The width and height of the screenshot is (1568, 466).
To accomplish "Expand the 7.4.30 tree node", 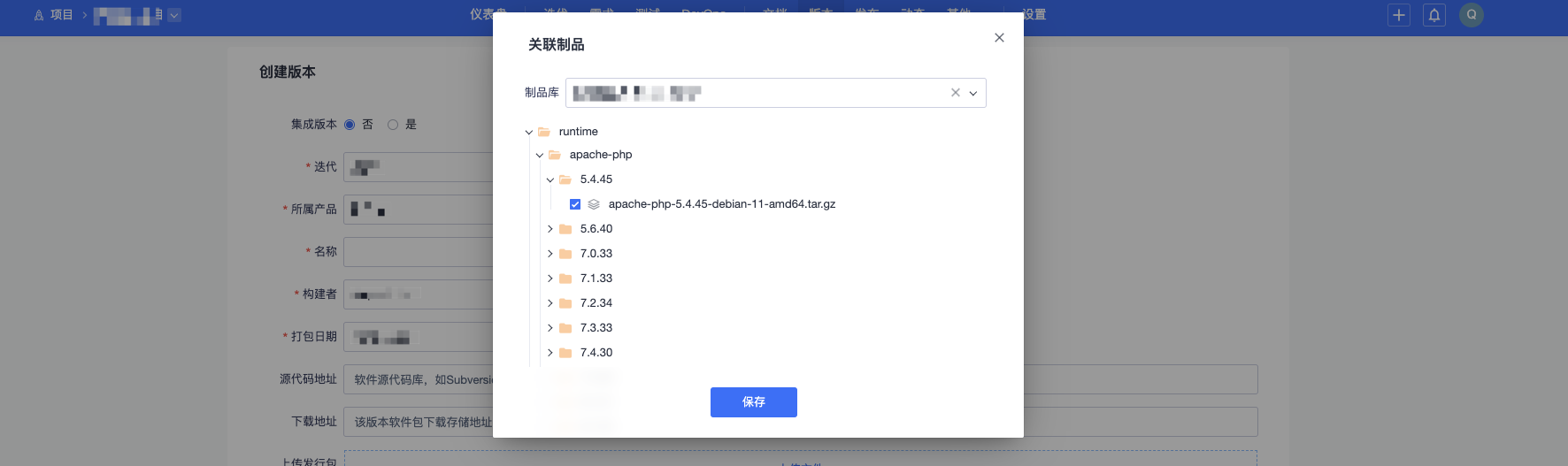I will tap(550, 353).
